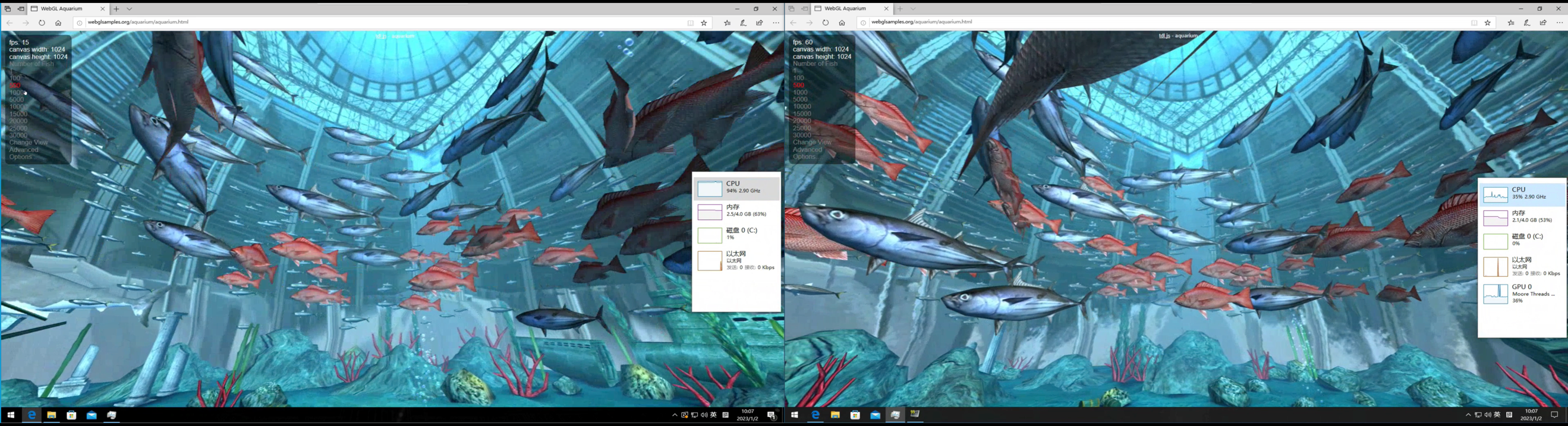Viewport: 1568px width, 426px height.
Task: Show site information icon in the right address bar
Action: [863, 23]
